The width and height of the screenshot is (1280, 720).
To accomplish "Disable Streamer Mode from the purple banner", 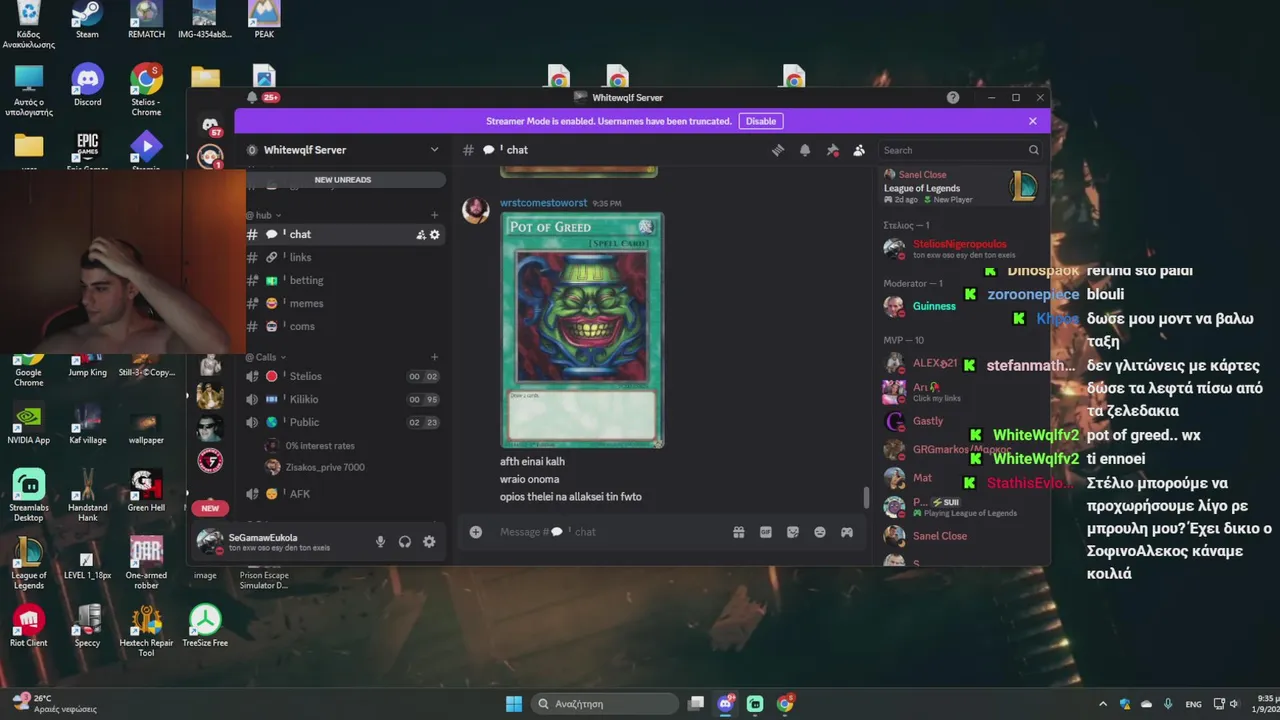I will [x=760, y=121].
